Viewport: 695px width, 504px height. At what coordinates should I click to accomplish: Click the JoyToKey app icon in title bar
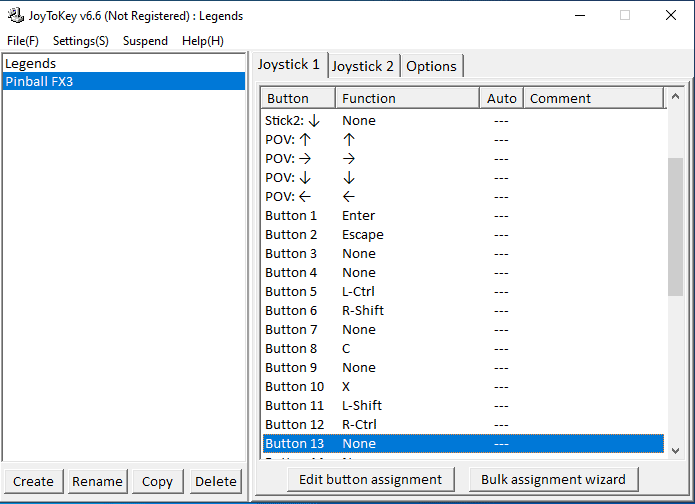(17, 16)
